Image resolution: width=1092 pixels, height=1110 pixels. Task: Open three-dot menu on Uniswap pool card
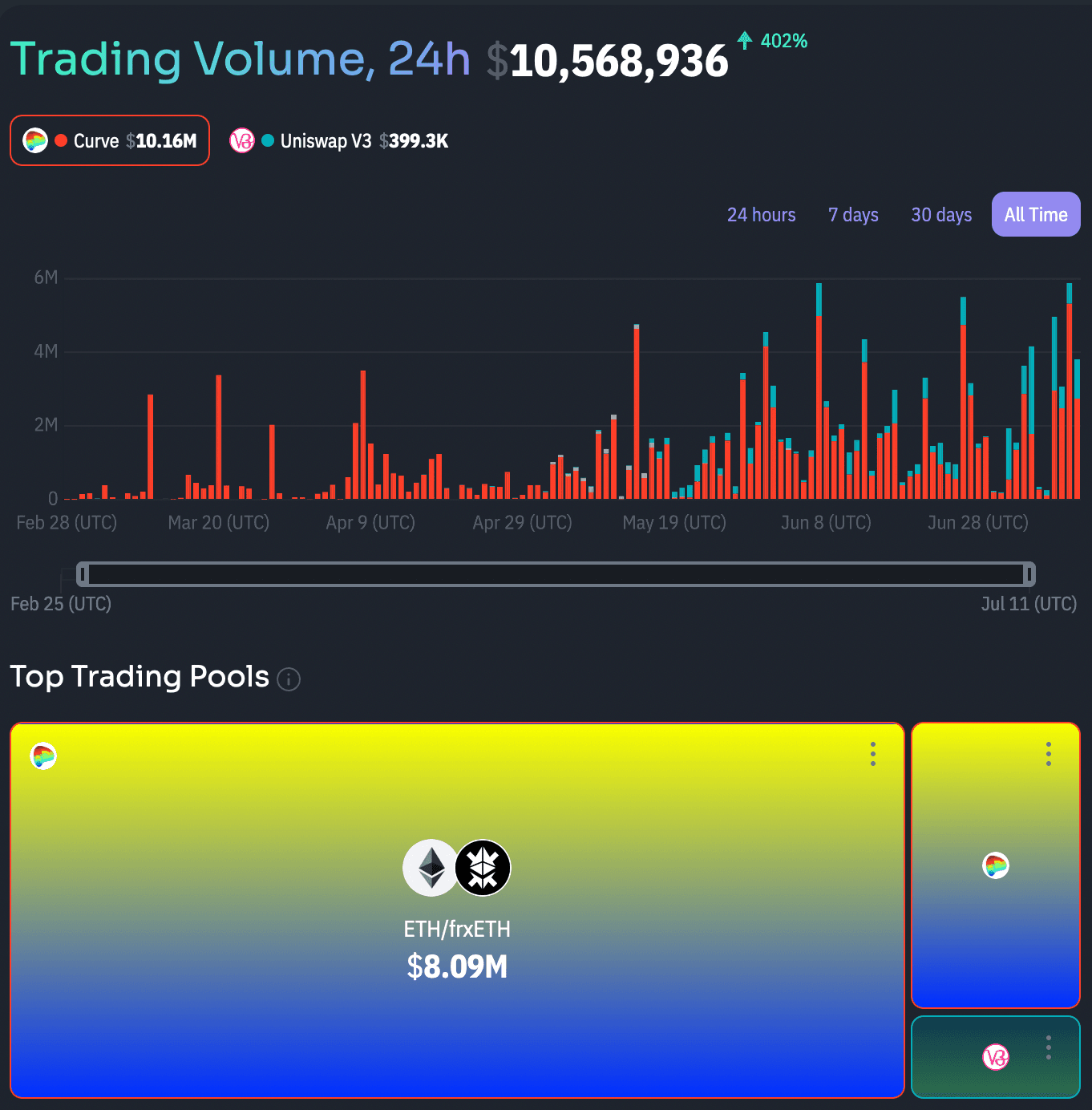1048,1047
